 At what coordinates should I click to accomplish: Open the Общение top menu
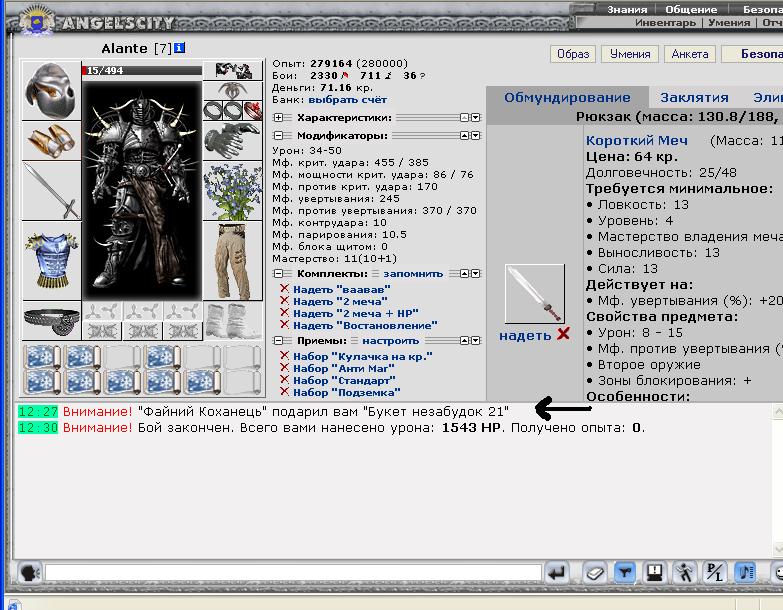[691, 9]
